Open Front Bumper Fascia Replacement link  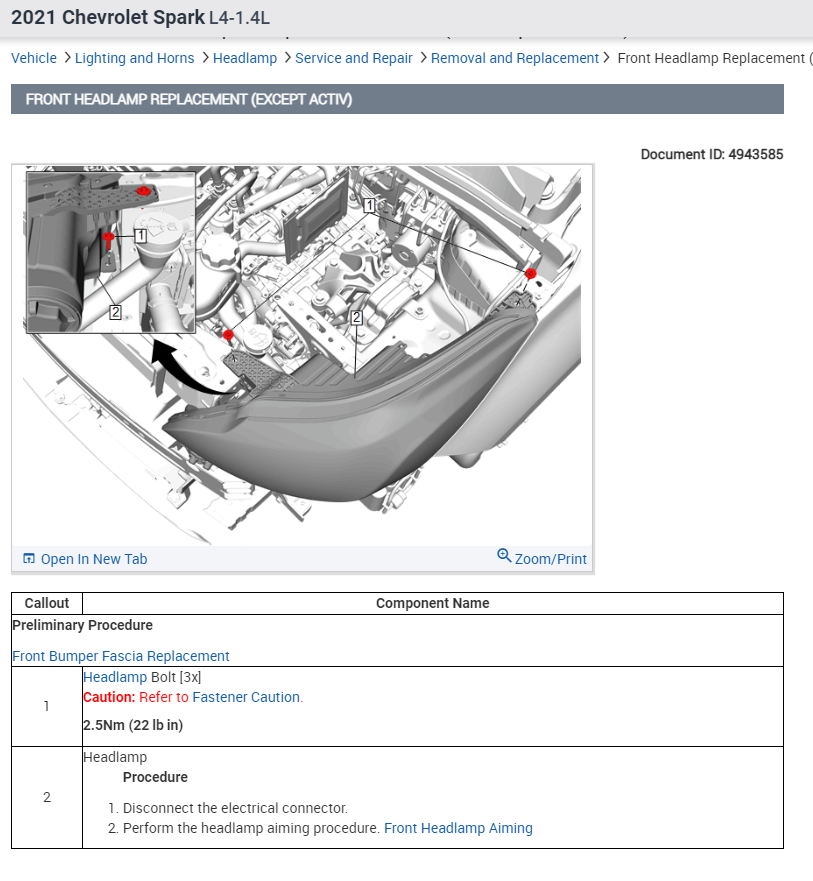click(x=121, y=656)
